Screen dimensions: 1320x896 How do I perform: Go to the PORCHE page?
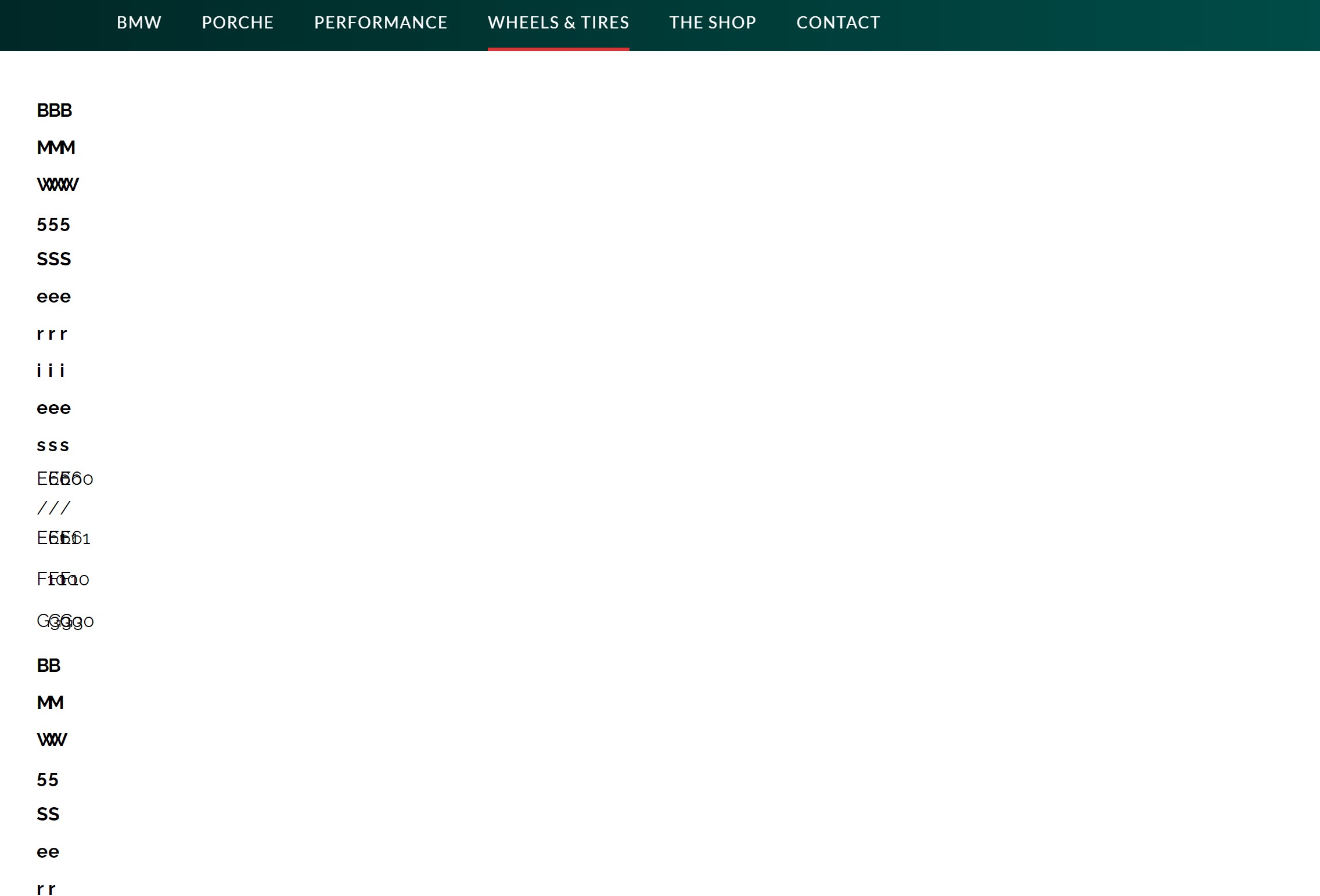coord(238,23)
